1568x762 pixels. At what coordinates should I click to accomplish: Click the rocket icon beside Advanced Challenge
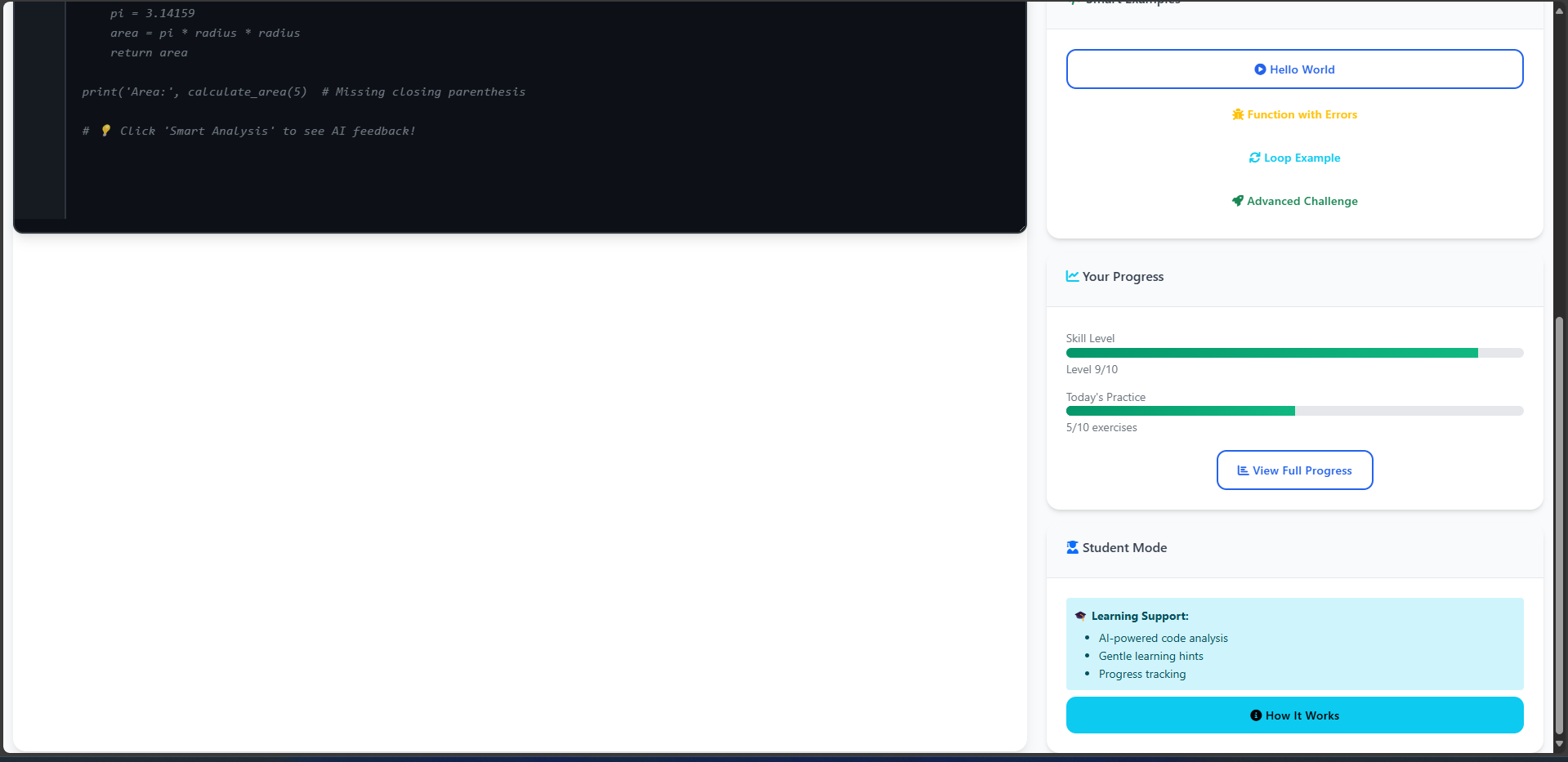pyautogui.click(x=1237, y=201)
